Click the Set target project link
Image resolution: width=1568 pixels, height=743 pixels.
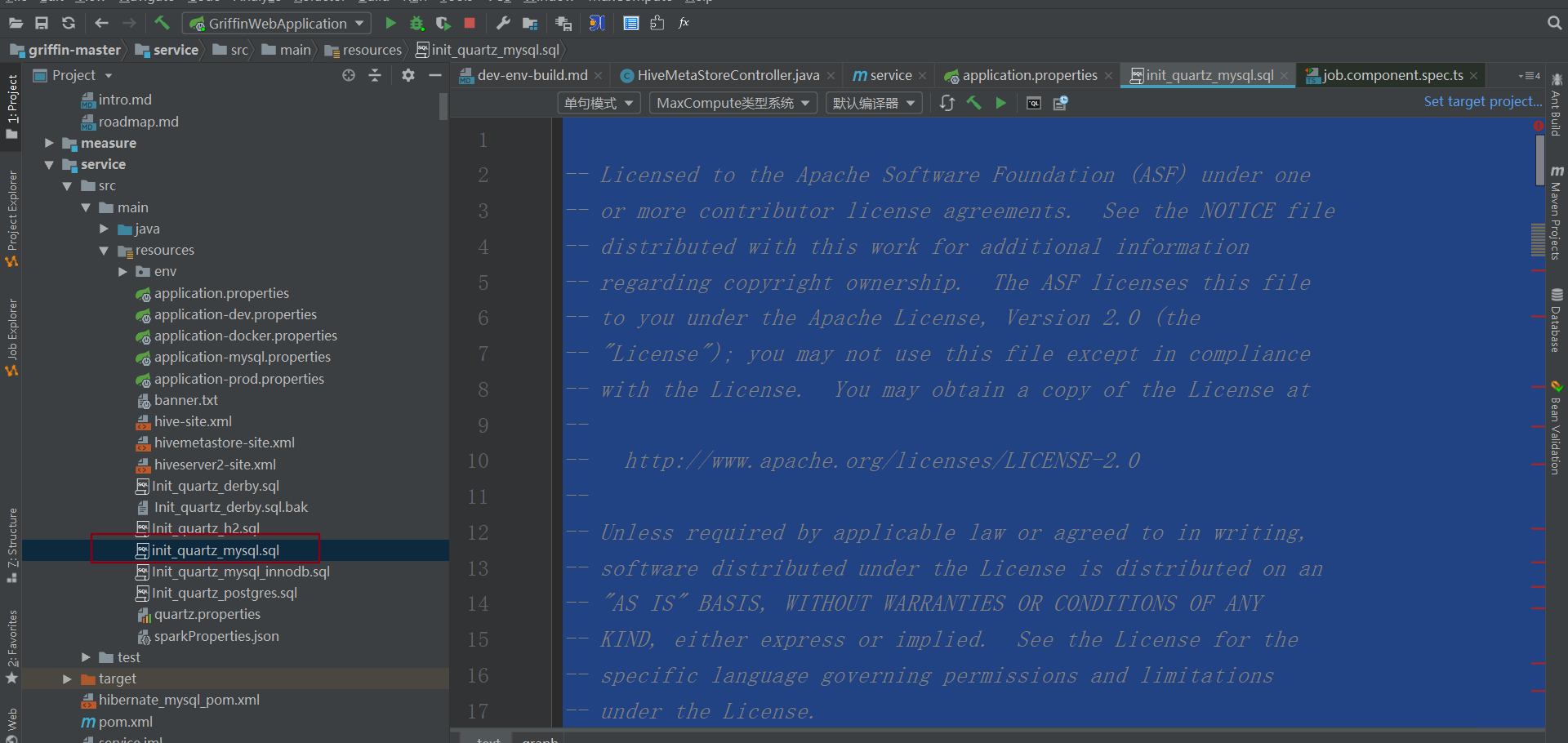coord(1483,101)
